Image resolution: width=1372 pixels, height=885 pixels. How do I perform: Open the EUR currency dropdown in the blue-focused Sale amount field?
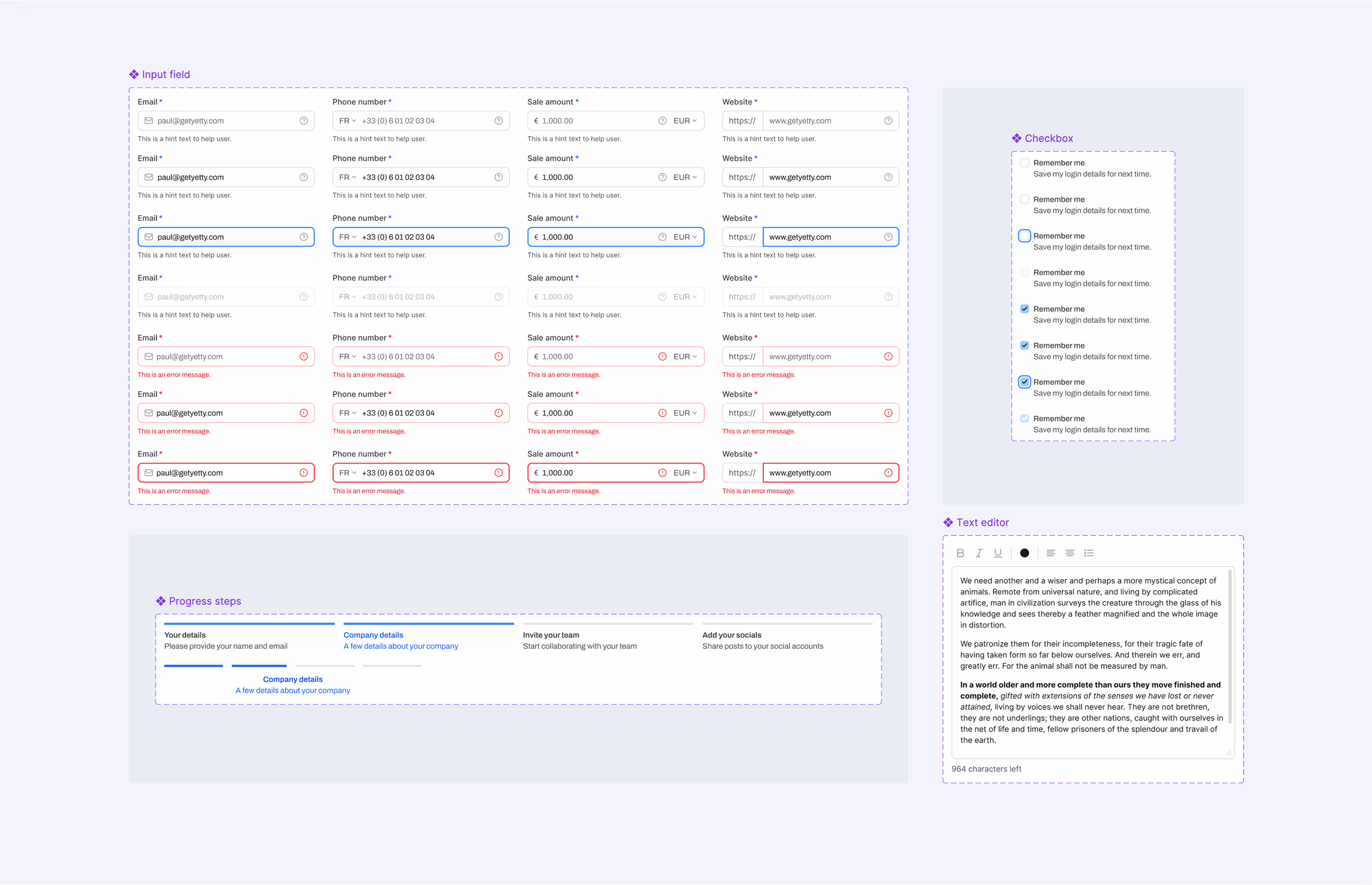click(x=685, y=237)
